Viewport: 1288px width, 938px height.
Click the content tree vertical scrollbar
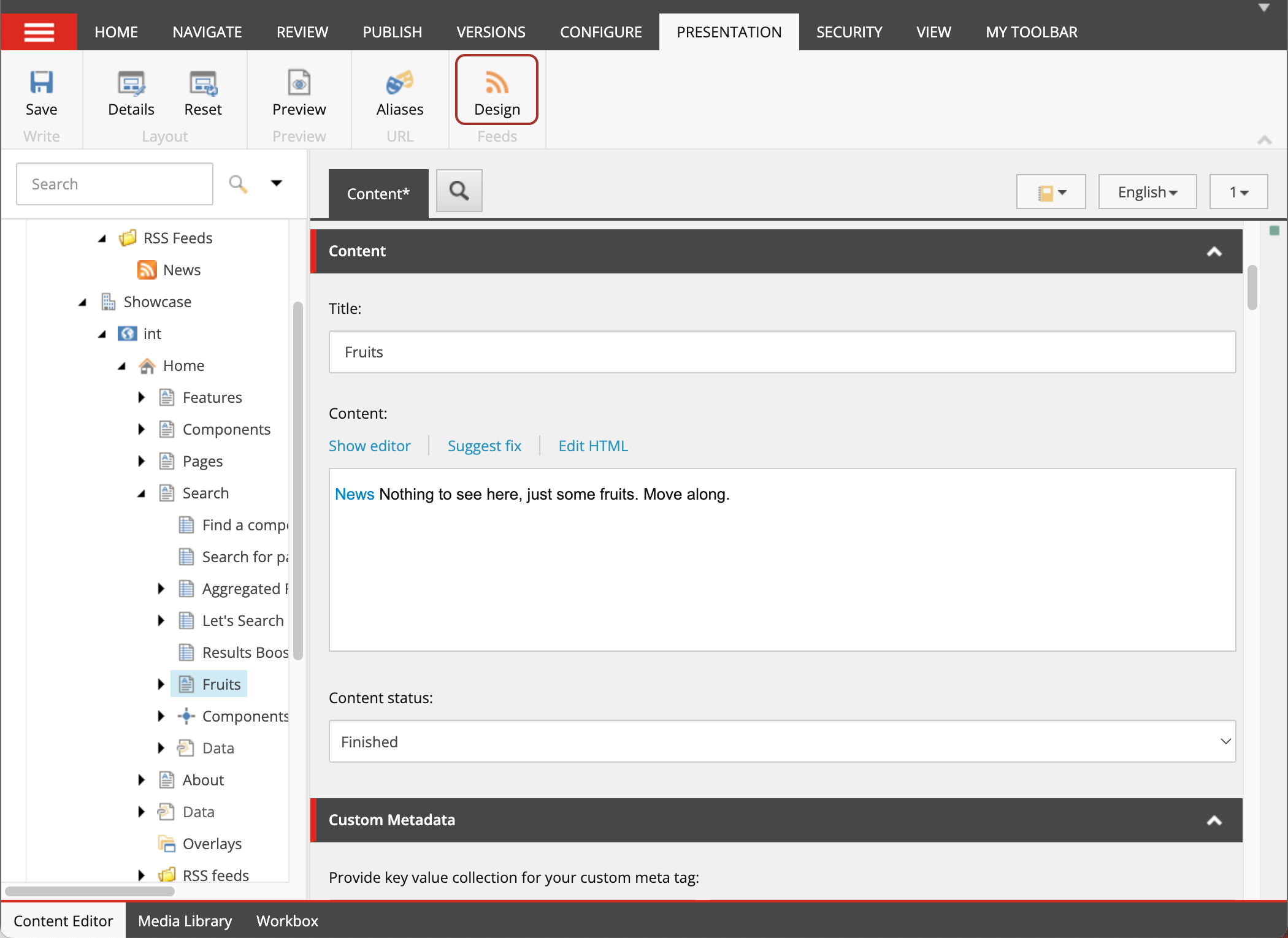[298, 480]
